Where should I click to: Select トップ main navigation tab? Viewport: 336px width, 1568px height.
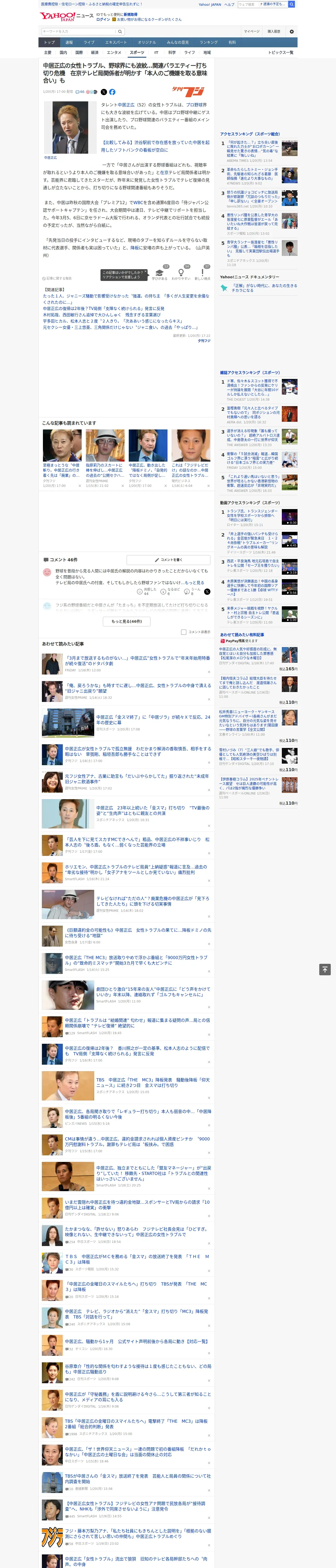[x=49, y=43]
